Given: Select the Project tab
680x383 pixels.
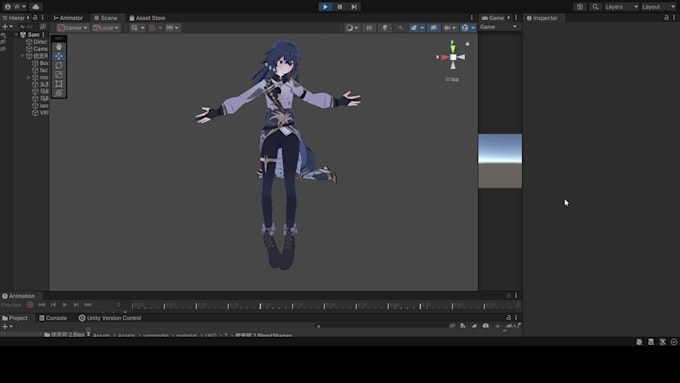Looking at the screenshot, I should pyautogui.click(x=15, y=318).
